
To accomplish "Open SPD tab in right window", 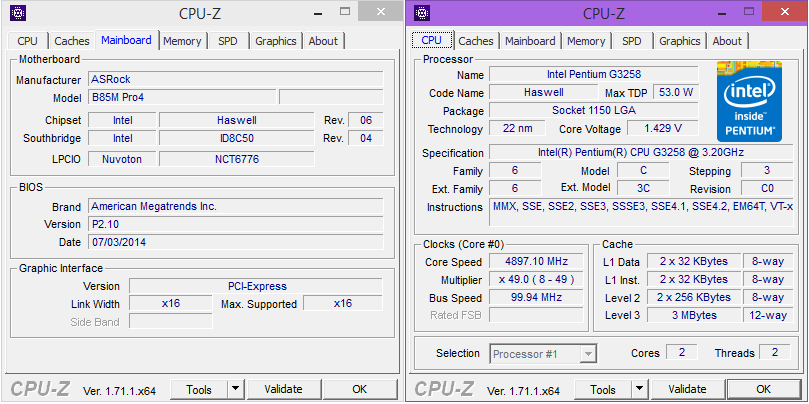I will [x=632, y=41].
